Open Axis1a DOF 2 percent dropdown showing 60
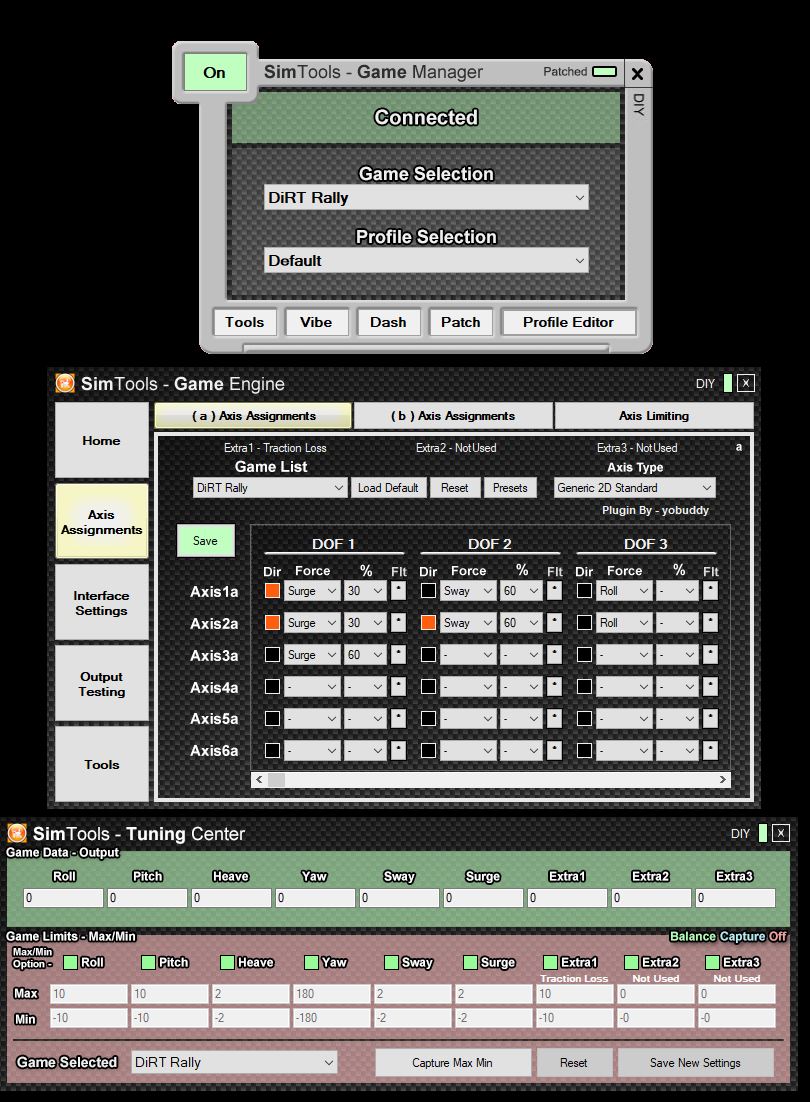 coord(521,591)
